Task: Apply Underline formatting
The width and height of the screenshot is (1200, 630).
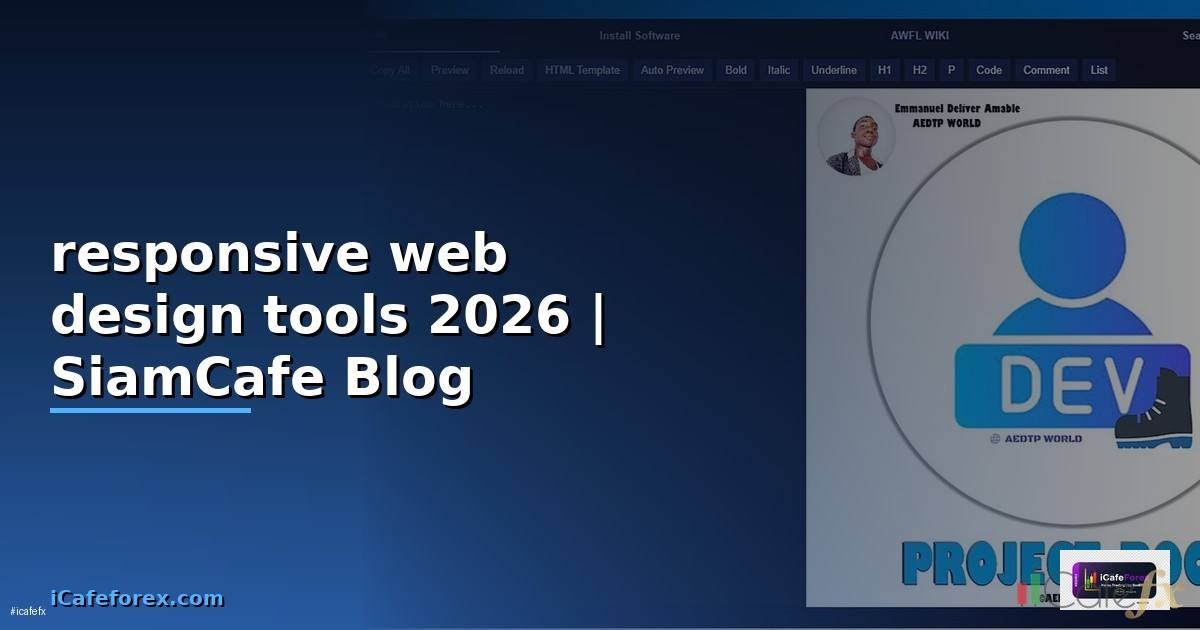Action: tap(834, 70)
